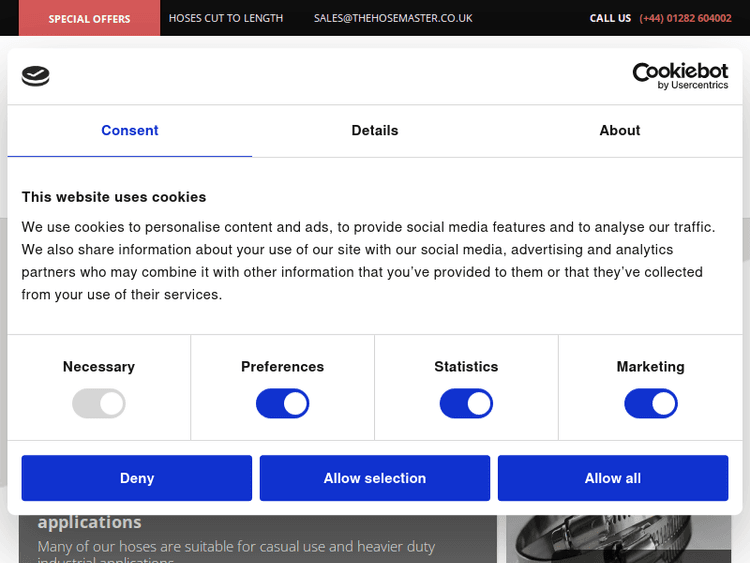The height and width of the screenshot is (563, 750).
Task: Open the Special Offers red button
Action: 89,18
